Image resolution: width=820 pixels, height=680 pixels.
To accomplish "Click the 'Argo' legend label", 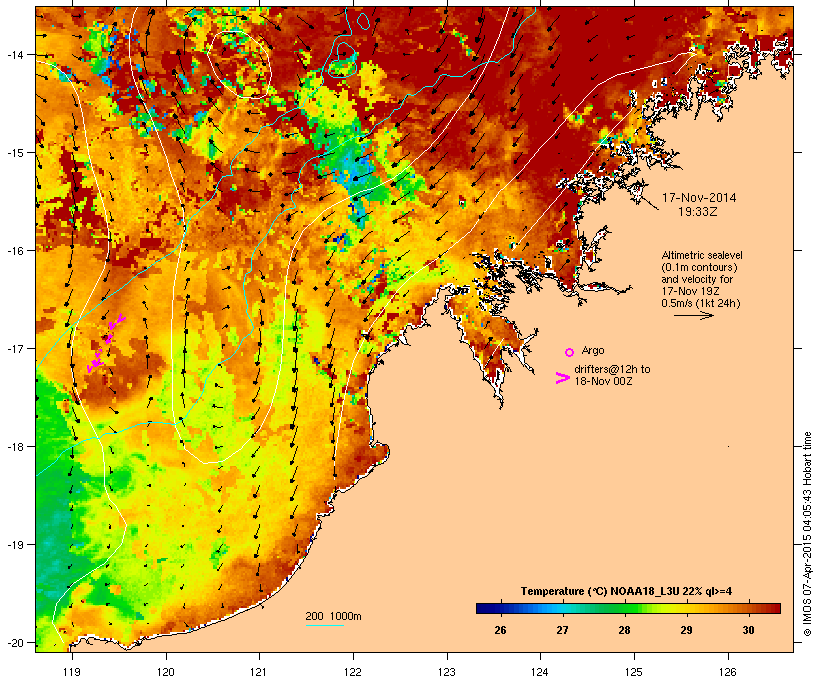I will 593,350.
